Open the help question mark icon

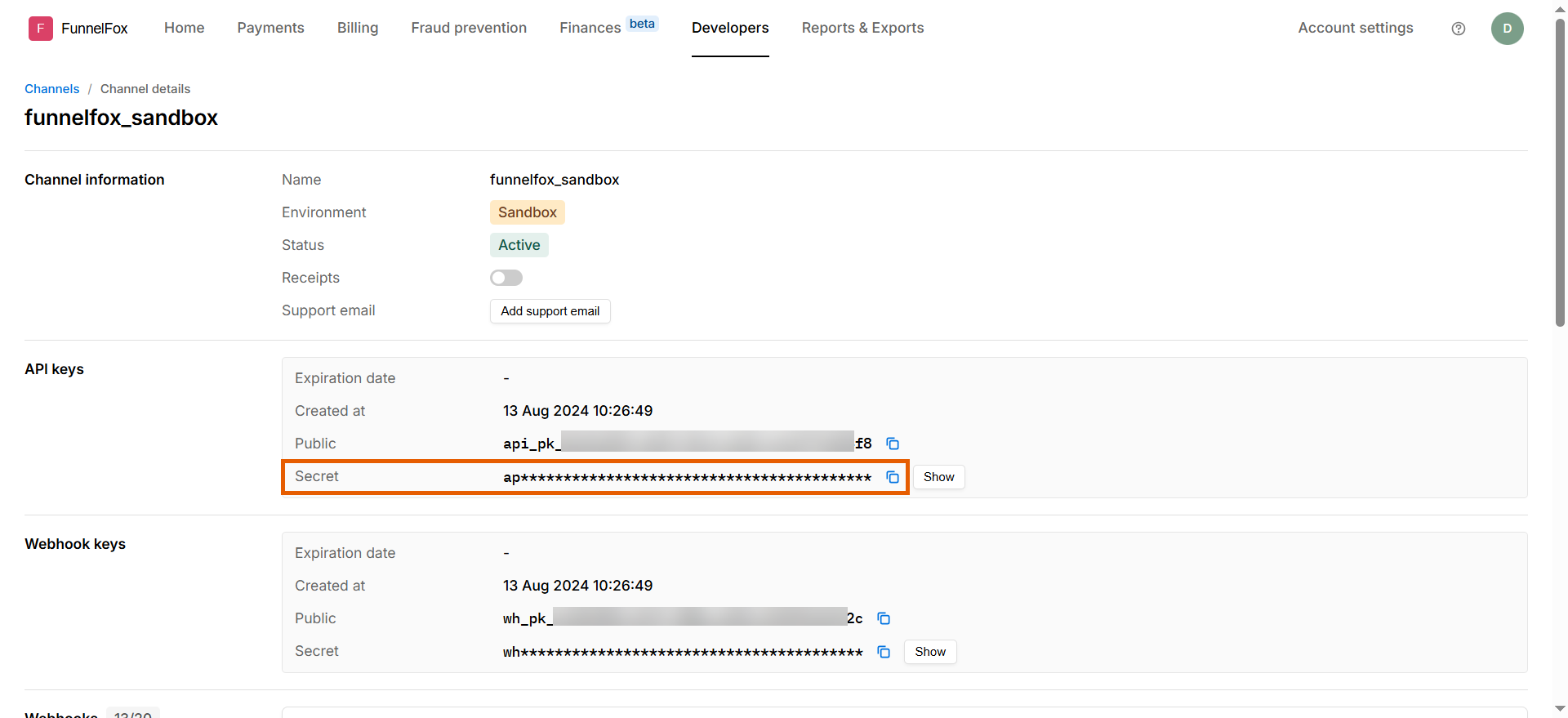1459,29
